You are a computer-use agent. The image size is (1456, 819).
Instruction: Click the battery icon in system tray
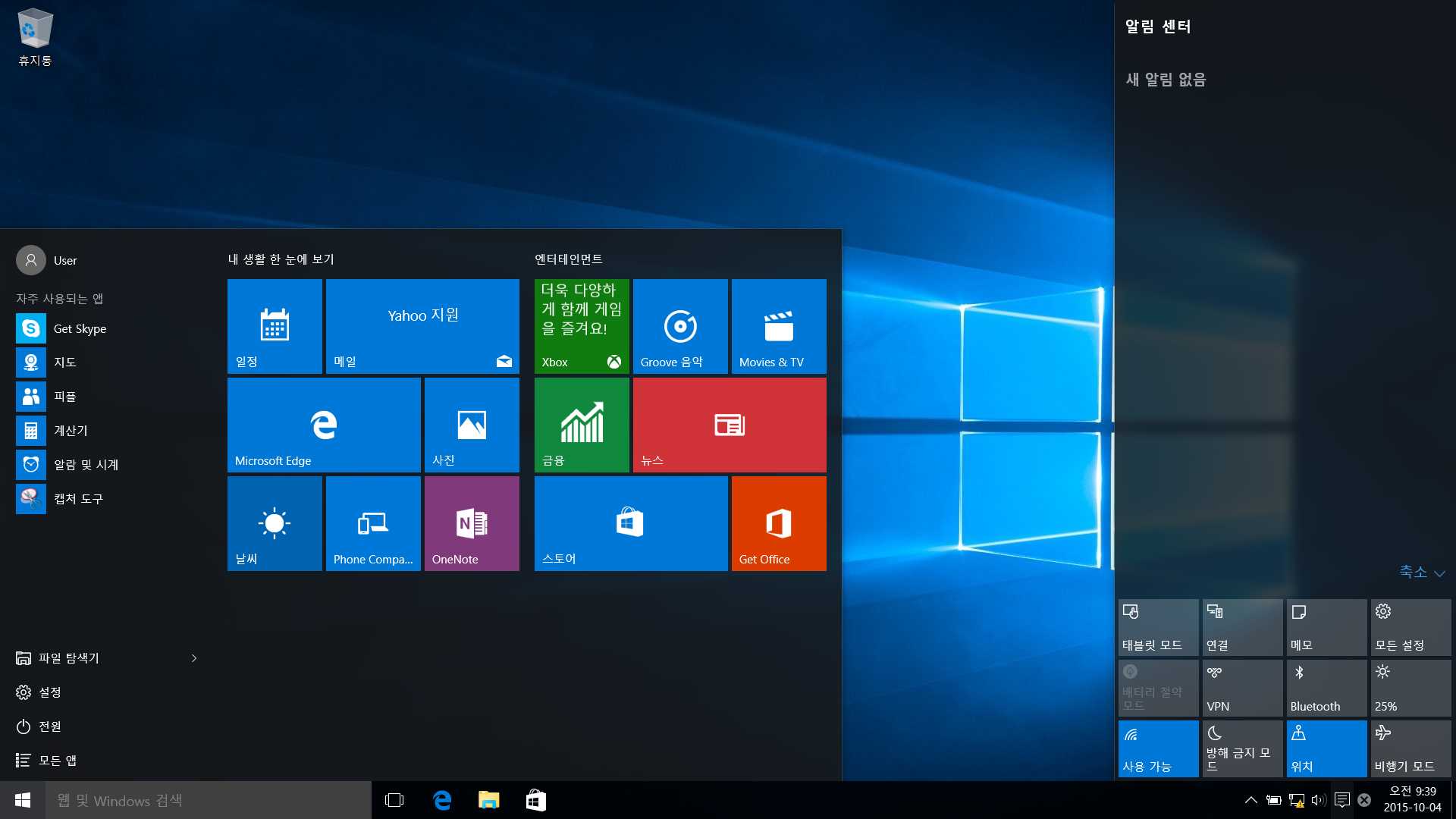(x=1274, y=800)
